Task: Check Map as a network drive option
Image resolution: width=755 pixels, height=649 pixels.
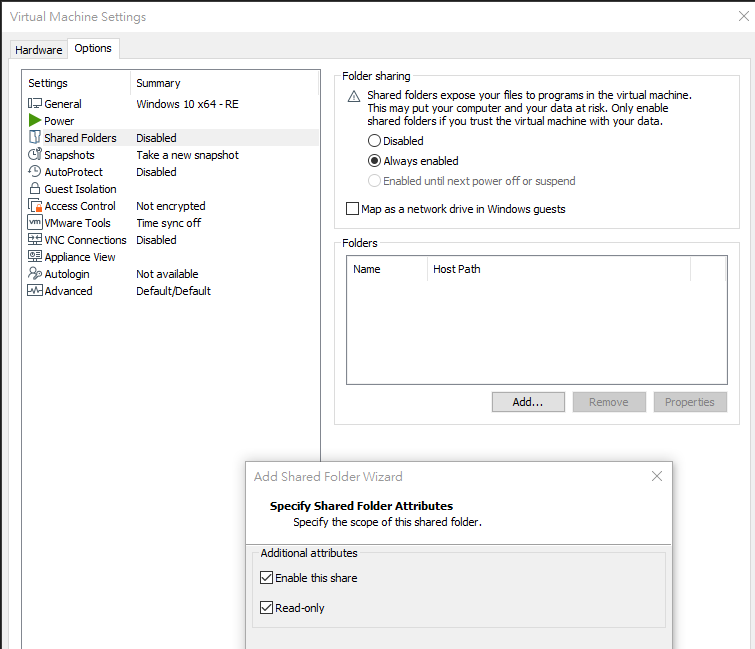Action: click(x=352, y=209)
